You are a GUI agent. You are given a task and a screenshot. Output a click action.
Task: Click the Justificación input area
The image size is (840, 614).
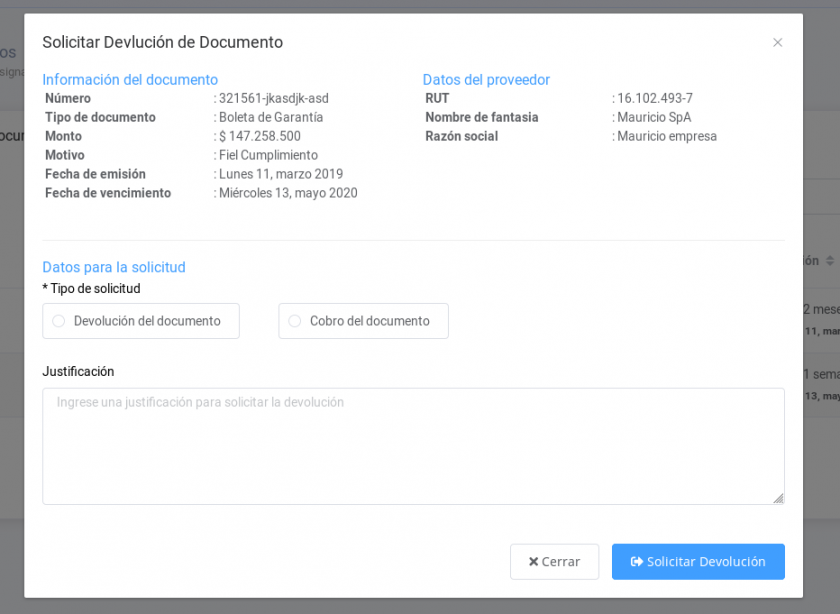tap(411, 445)
